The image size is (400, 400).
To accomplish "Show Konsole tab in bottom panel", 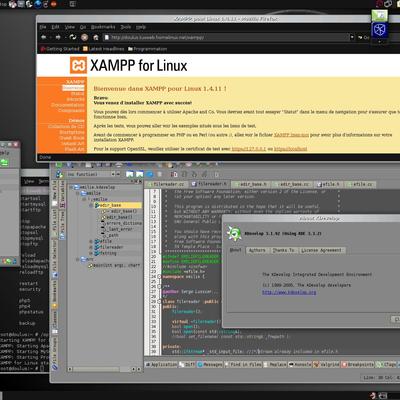I will (300, 365).
